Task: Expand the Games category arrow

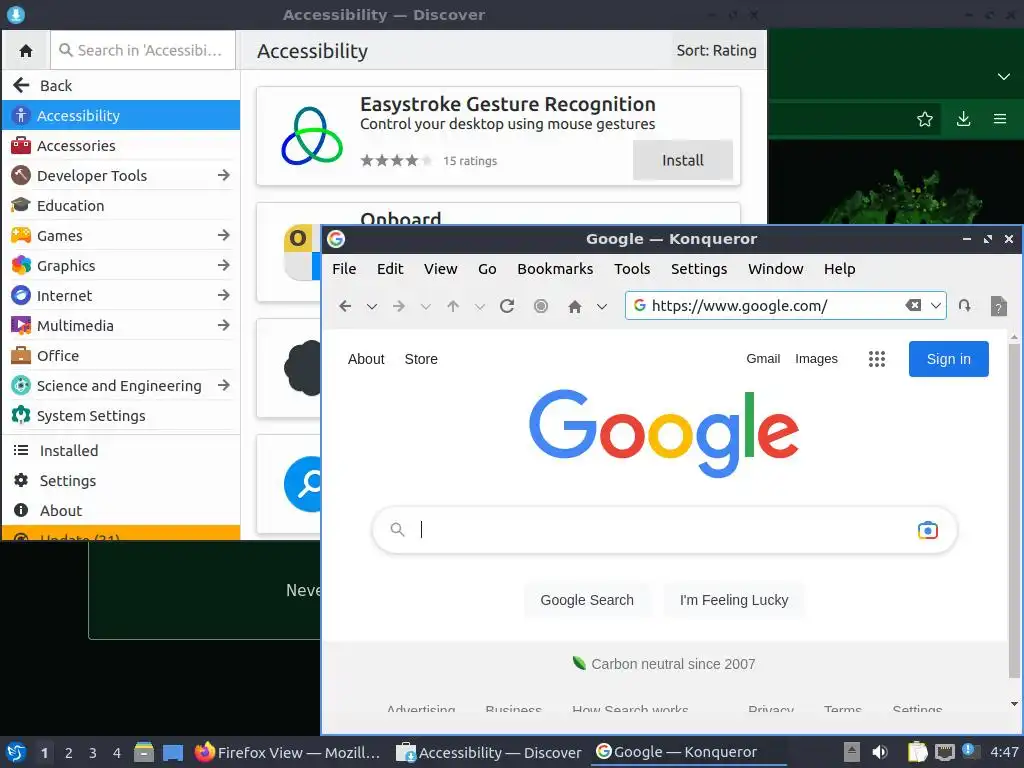Action: 223,235
